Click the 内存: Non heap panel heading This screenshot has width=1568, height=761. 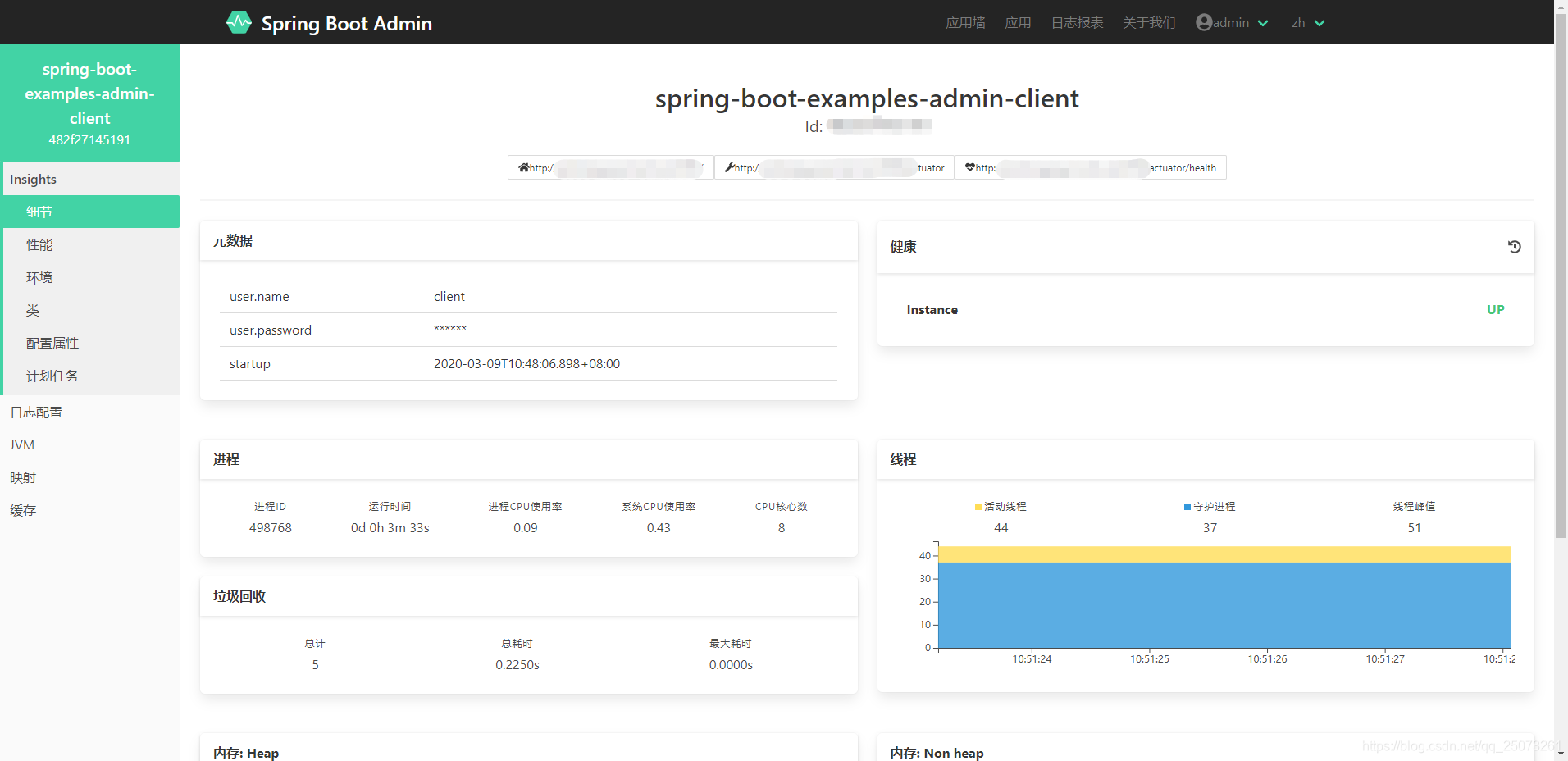(x=937, y=753)
